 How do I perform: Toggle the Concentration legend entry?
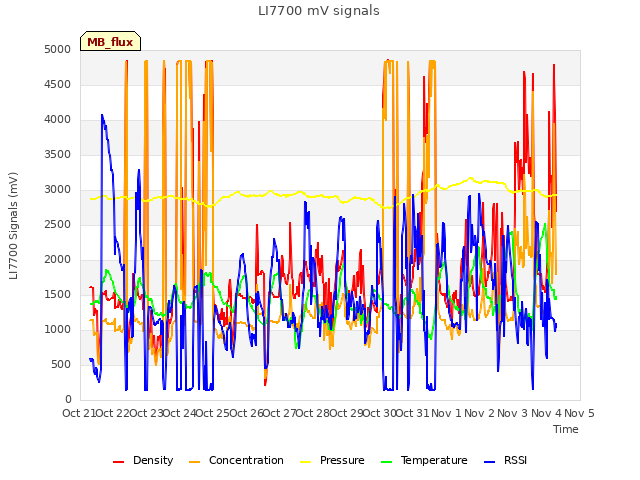236,460
